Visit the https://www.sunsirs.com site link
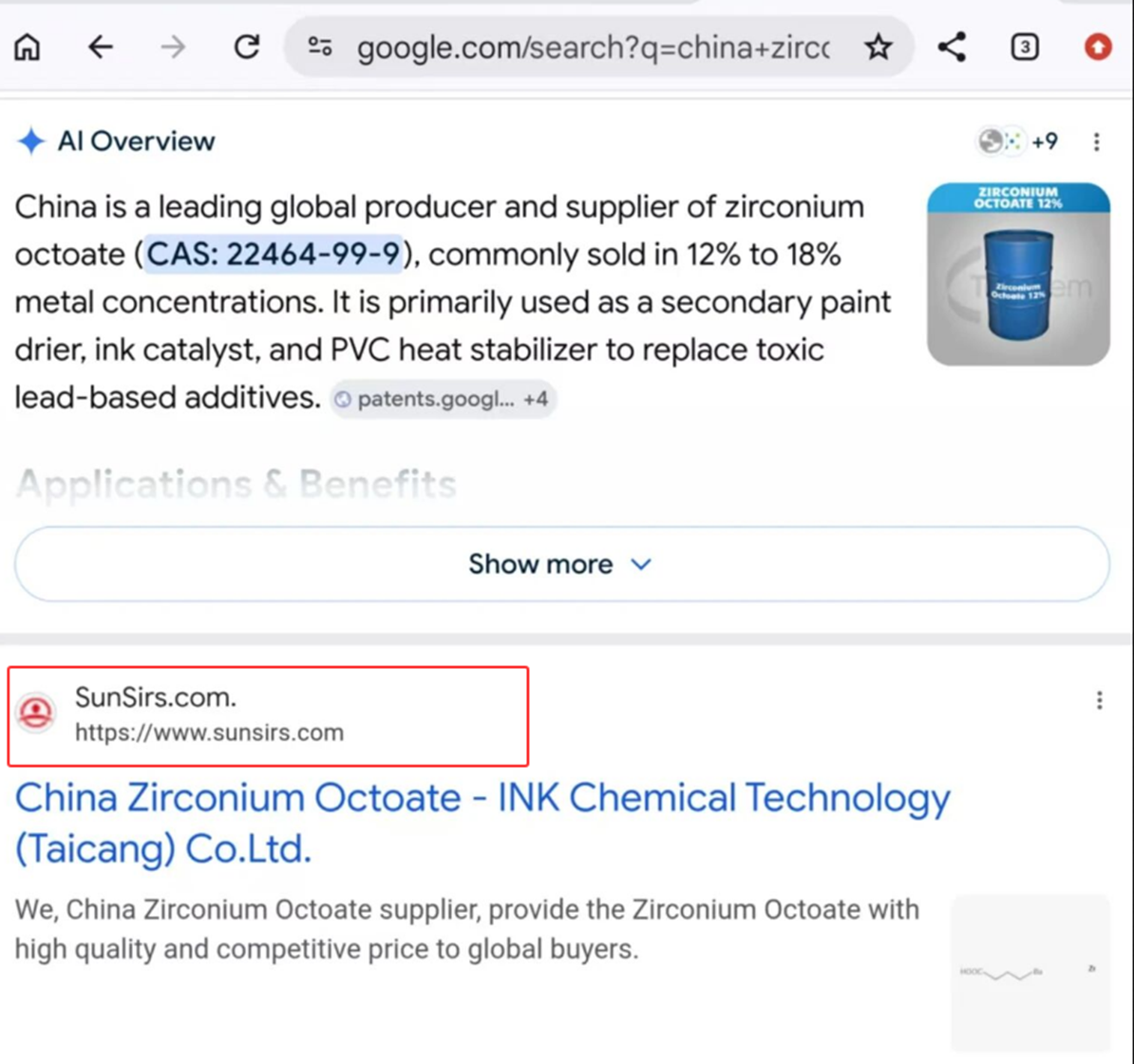The height and width of the screenshot is (1064, 1134). tap(209, 732)
